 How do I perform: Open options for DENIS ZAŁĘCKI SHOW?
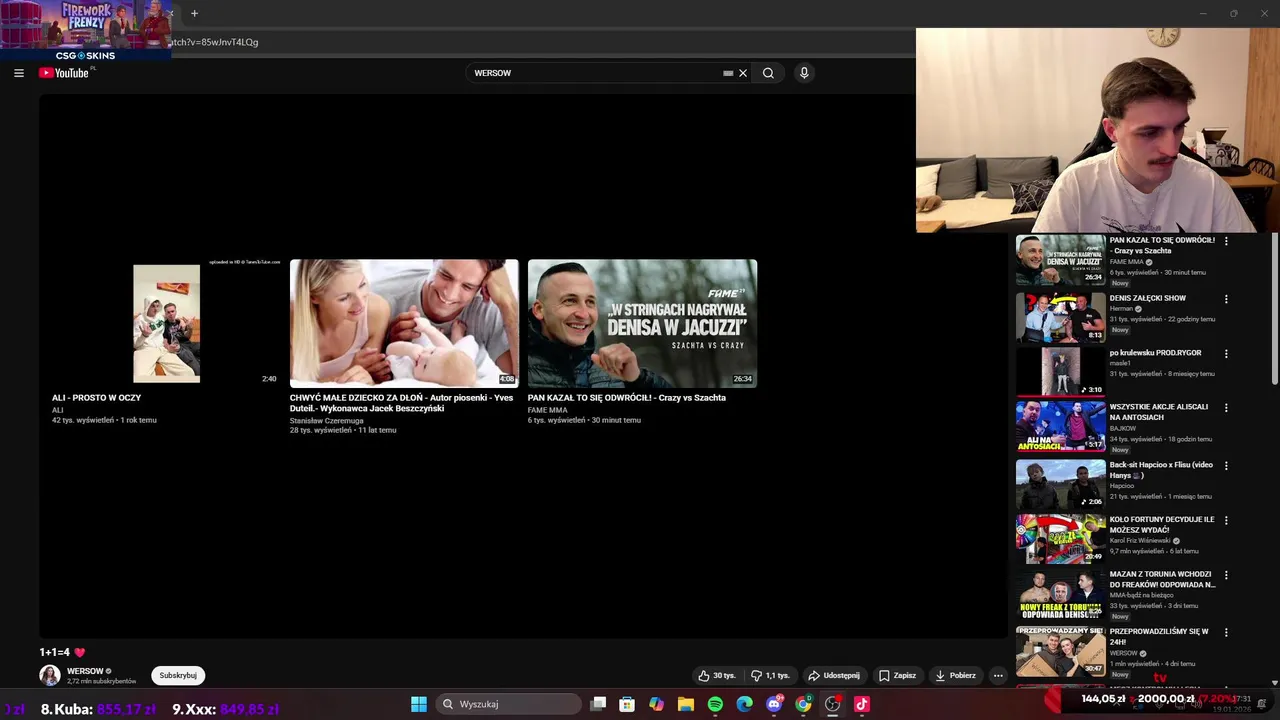coord(1226,299)
